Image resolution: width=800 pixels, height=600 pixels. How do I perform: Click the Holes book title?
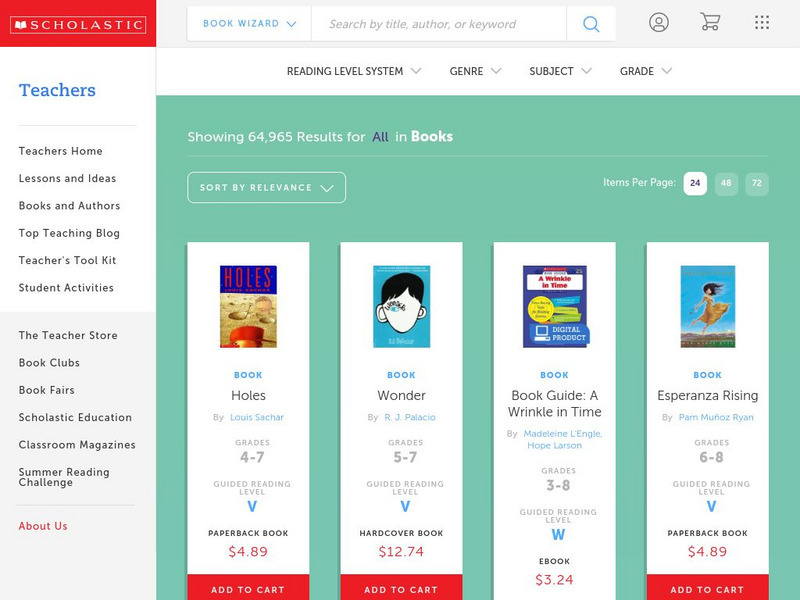(x=248, y=395)
